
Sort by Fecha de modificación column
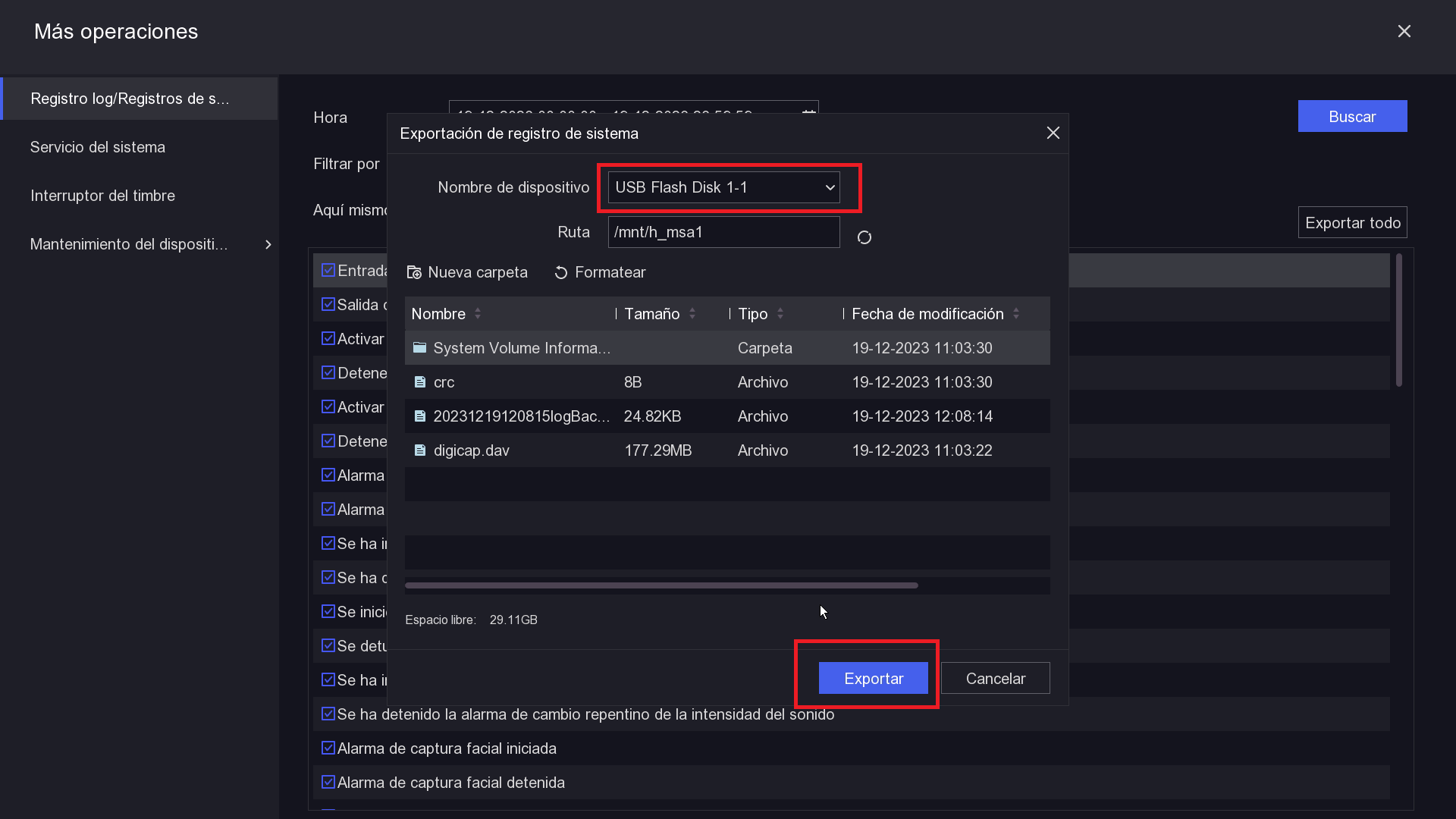click(x=927, y=314)
